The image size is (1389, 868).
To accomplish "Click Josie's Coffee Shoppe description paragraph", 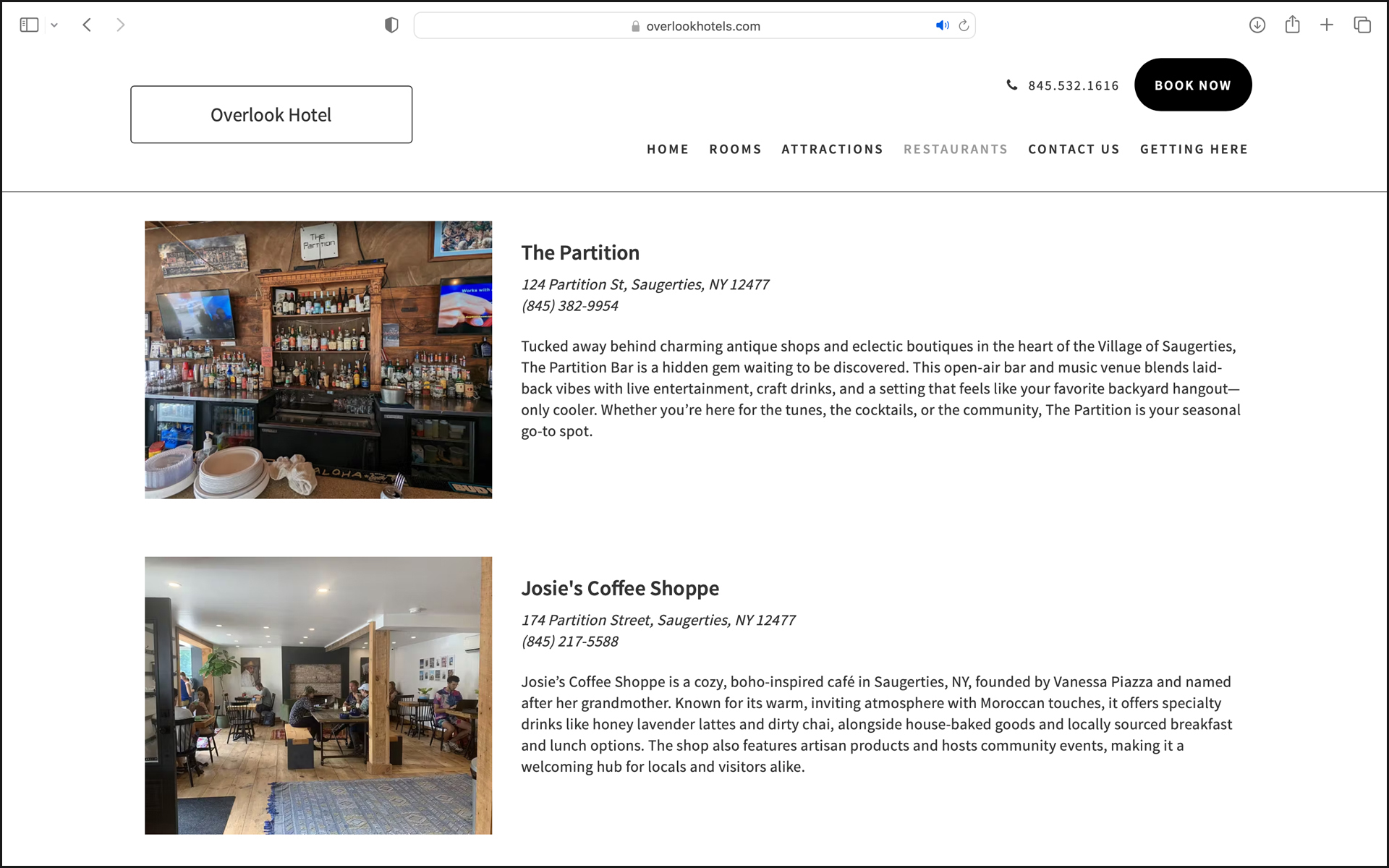I will (x=877, y=724).
